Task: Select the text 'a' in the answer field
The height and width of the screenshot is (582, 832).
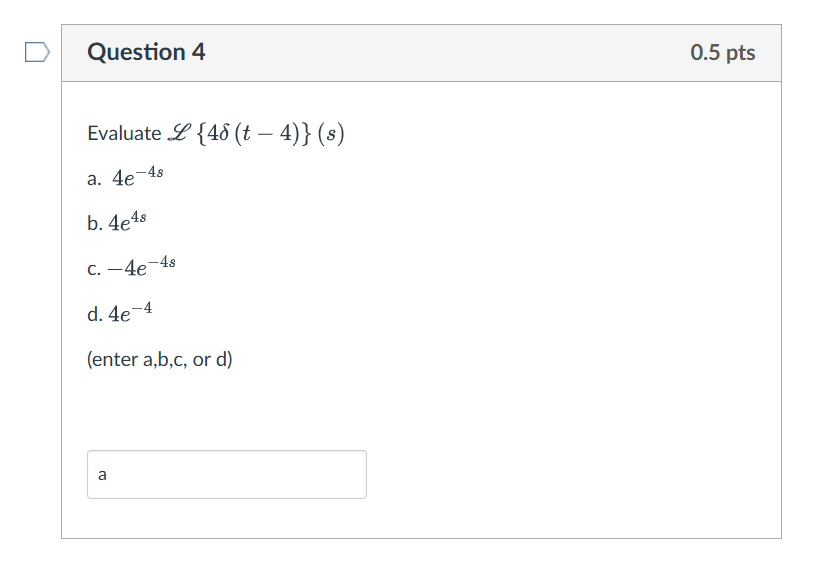Action: 103,474
